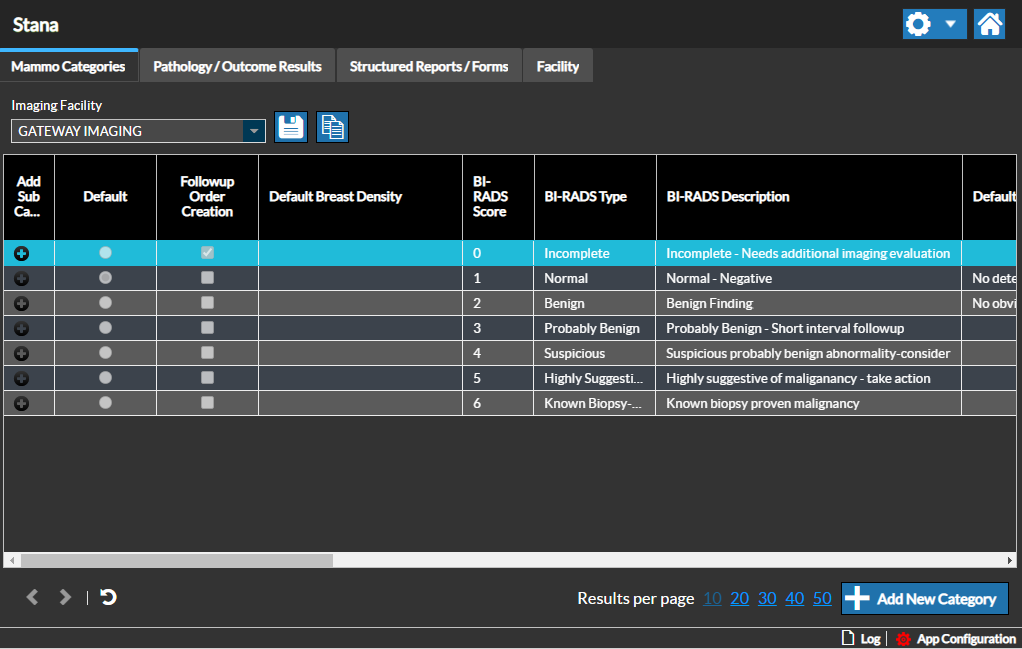Viewport: 1022px width, 649px height.
Task: Set results per page to 50
Action: [821, 598]
